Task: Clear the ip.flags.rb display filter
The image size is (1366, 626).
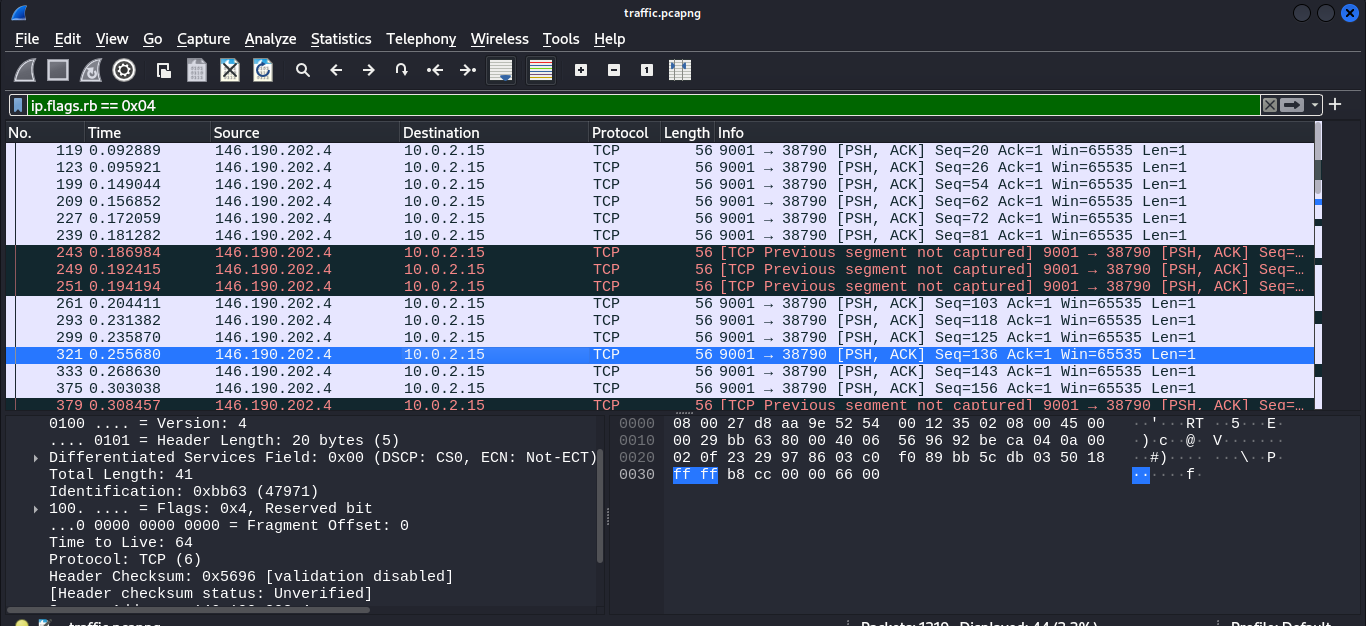Action: [x=1268, y=104]
